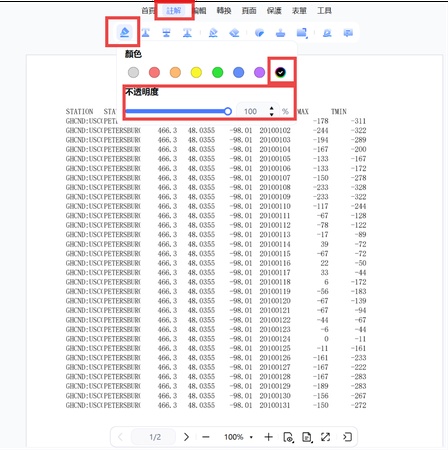Select the sticky note tool icon
Screen dimensions: 448x450
coord(348,33)
